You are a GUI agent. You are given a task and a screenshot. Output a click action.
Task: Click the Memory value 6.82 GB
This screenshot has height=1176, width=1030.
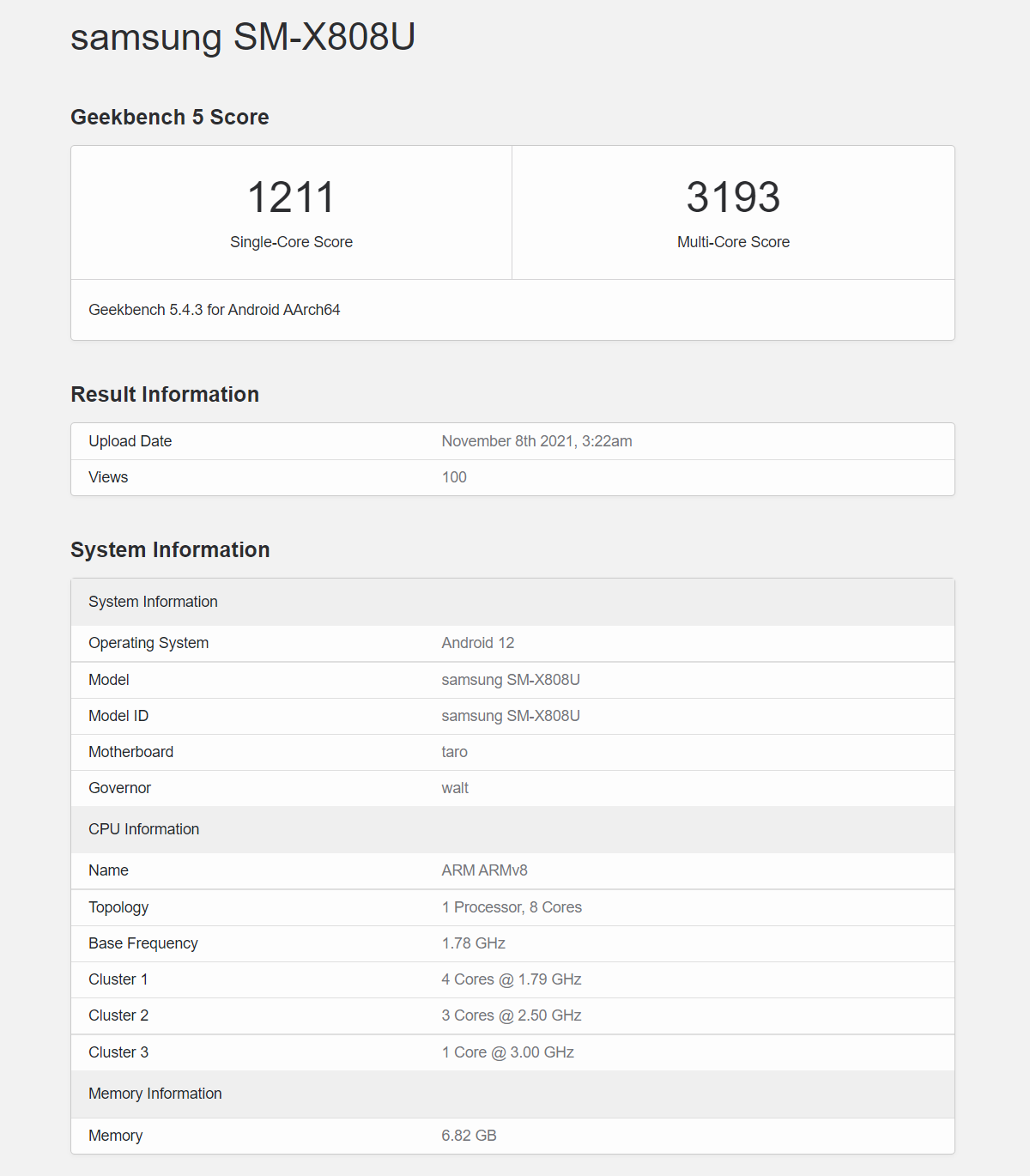click(469, 1136)
